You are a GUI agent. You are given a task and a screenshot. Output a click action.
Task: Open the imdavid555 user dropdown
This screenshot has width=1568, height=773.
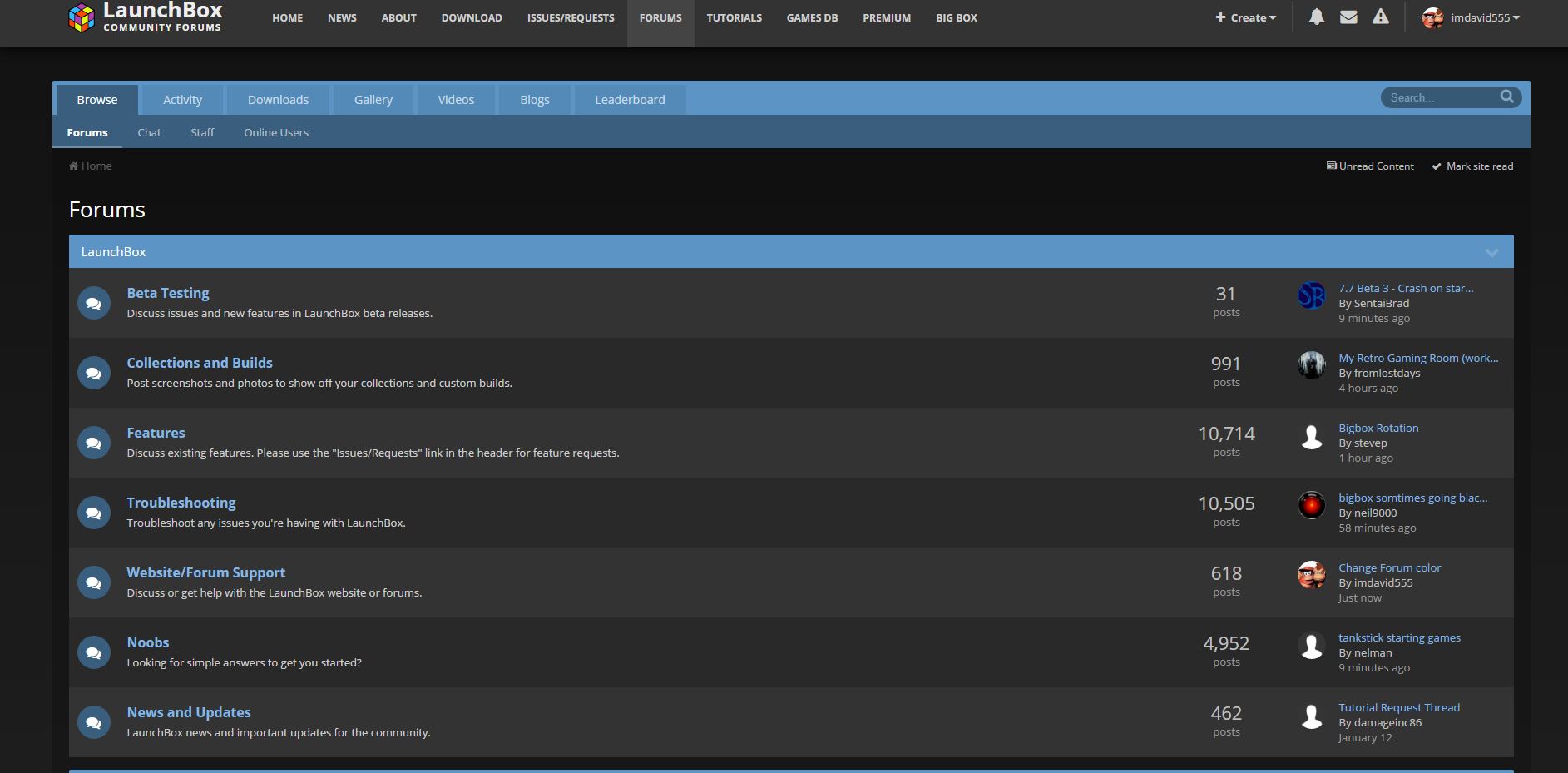[1485, 17]
